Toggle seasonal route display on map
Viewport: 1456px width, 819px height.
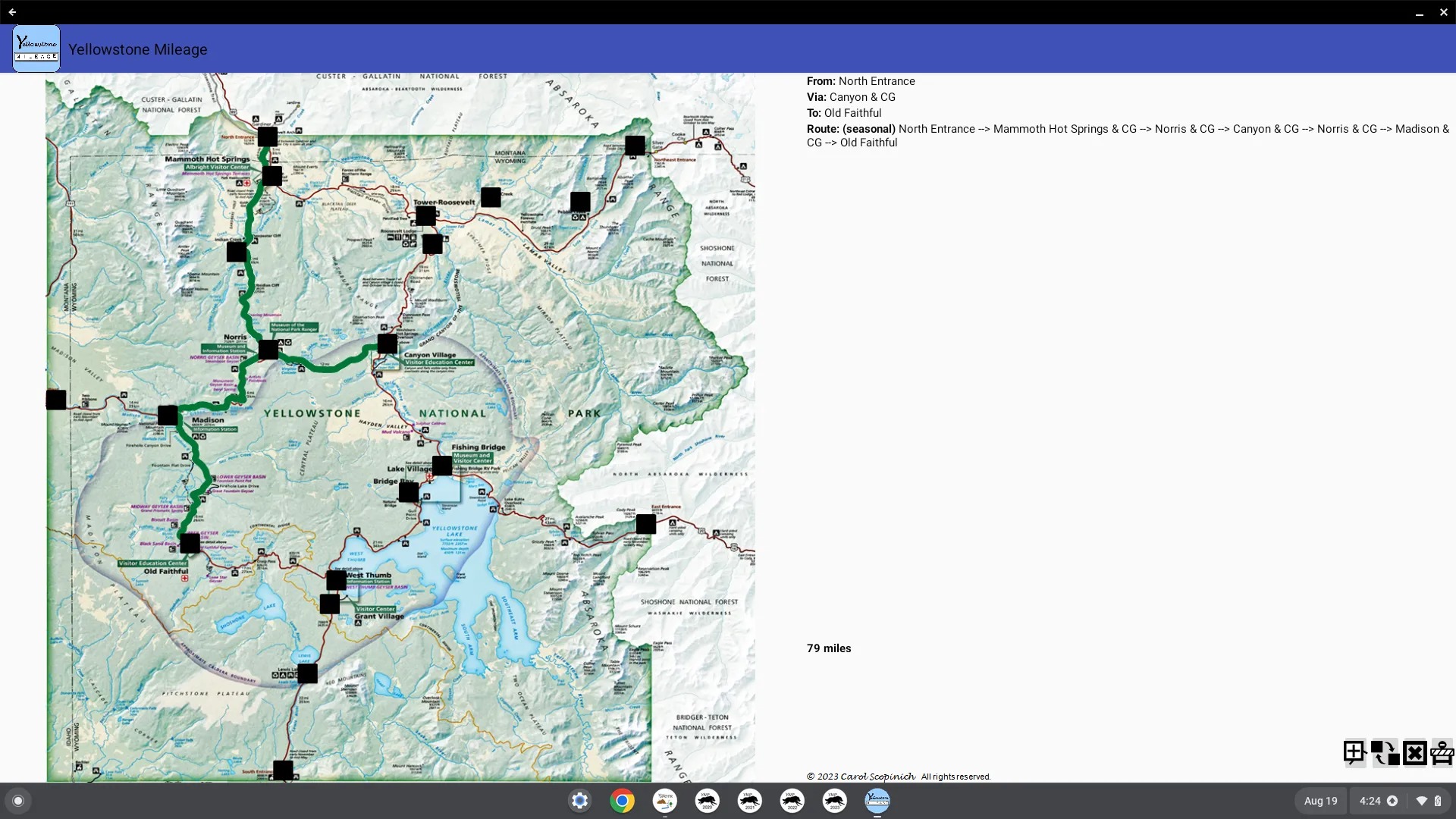[x=1441, y=753]
